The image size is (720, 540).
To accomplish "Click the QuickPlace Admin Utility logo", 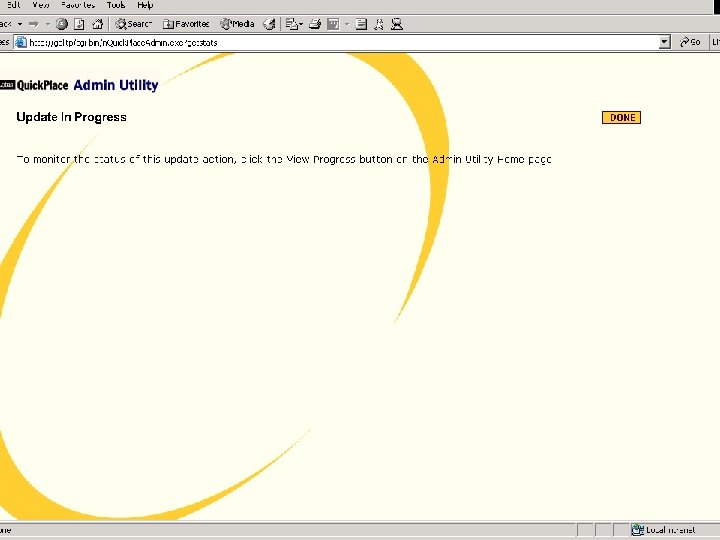I will pyautogui.click(x=79, y=85).
